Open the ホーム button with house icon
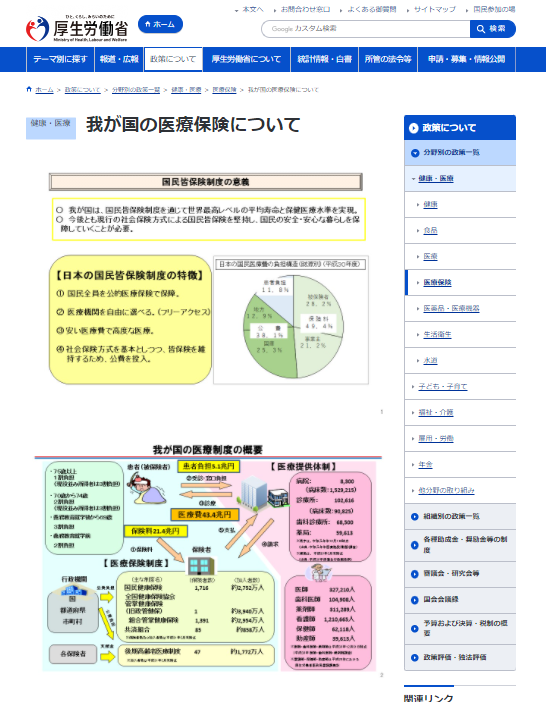 (160, 24)
